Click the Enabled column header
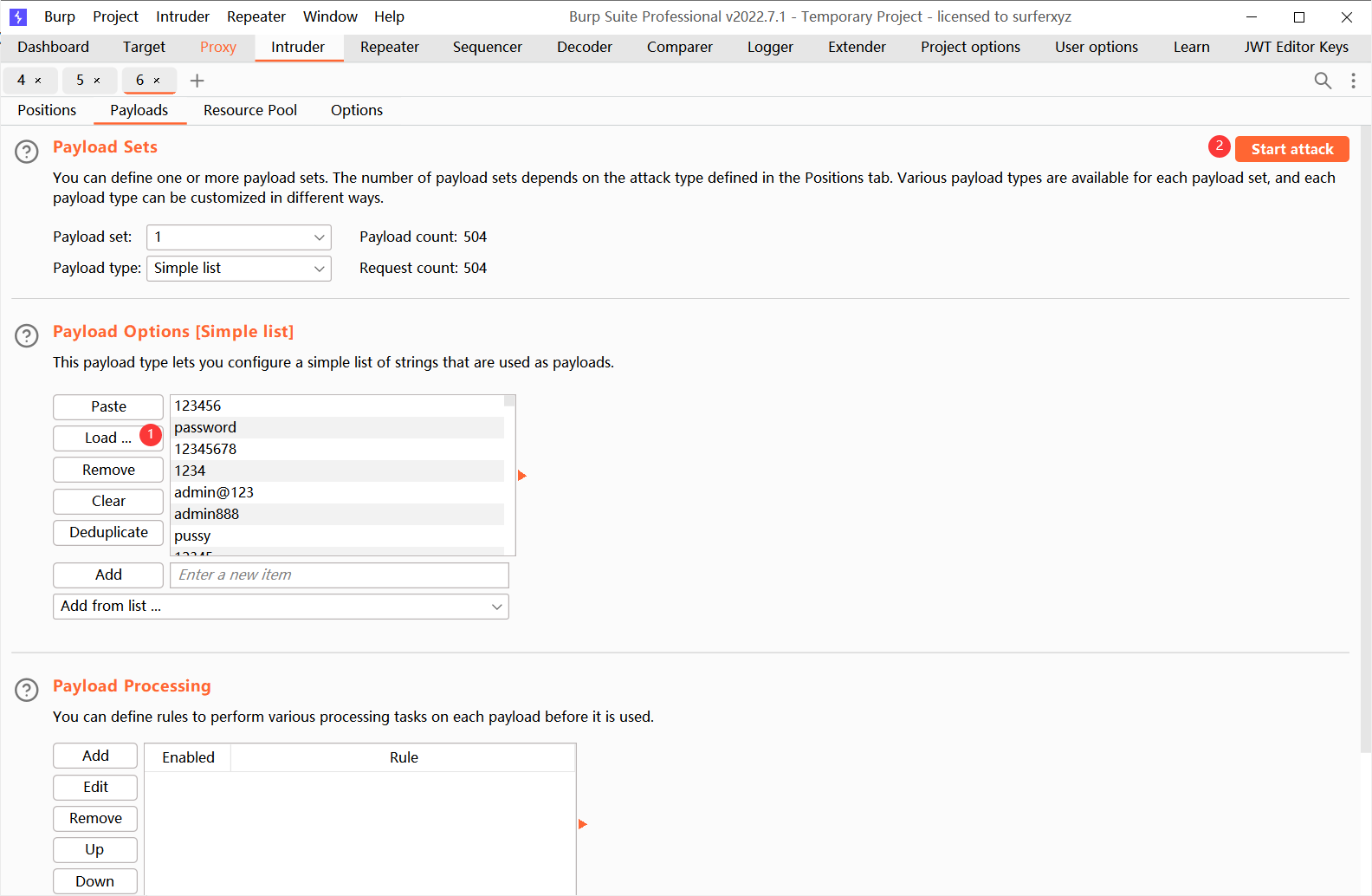Image resolution: width=1372 pixels, height=896 pixels. pyautogui.click(x=188, y=758)
